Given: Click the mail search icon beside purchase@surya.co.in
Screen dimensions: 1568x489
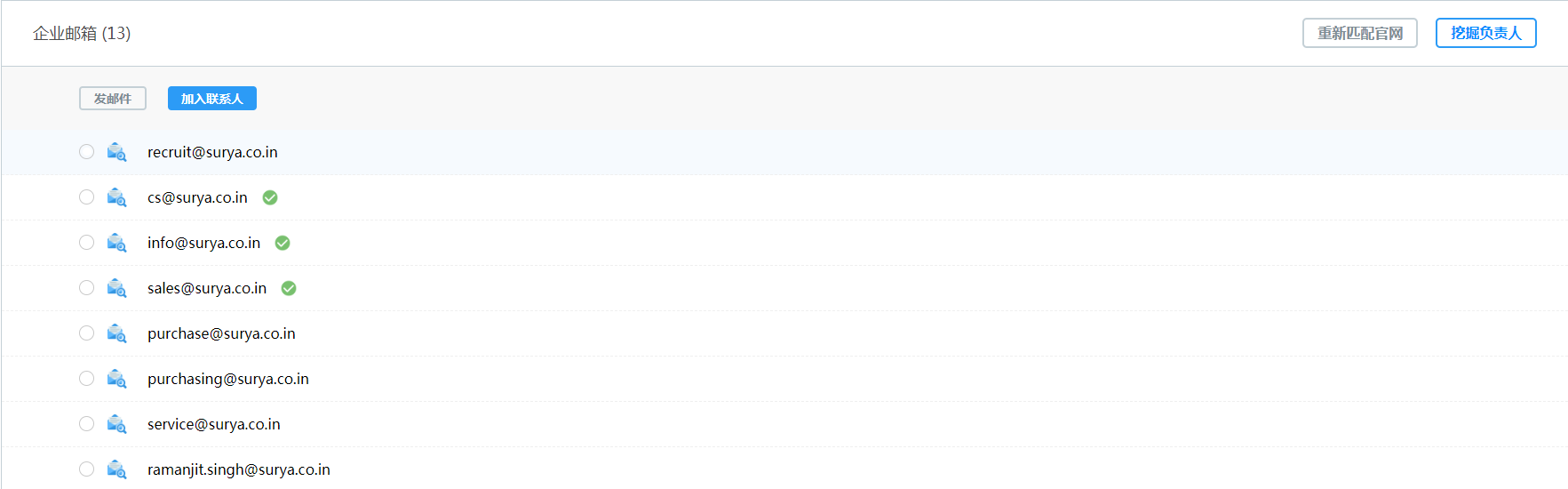Looking at the screenshot, I should (116, 333).
